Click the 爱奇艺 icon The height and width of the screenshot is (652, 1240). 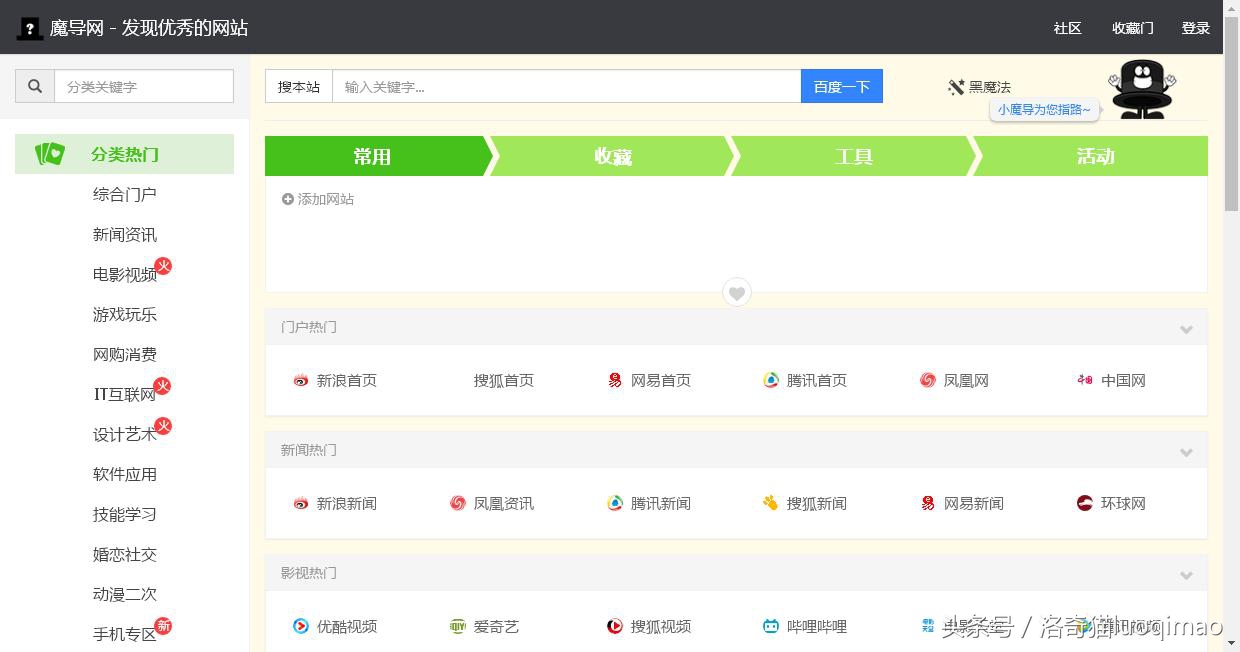[457, 626]
